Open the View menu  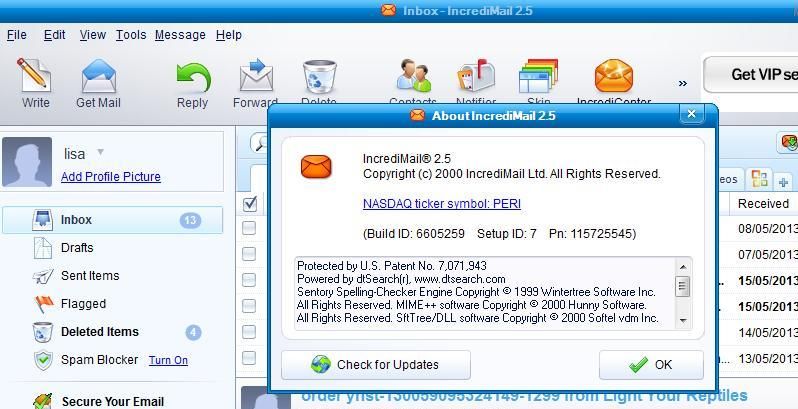tap(93, 35)
